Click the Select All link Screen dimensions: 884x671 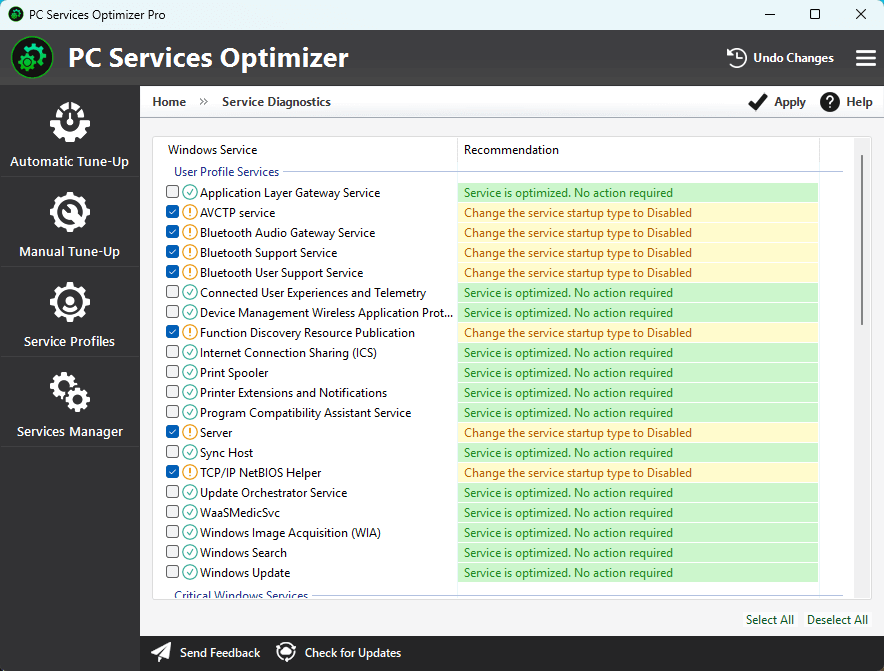[769, 620]
